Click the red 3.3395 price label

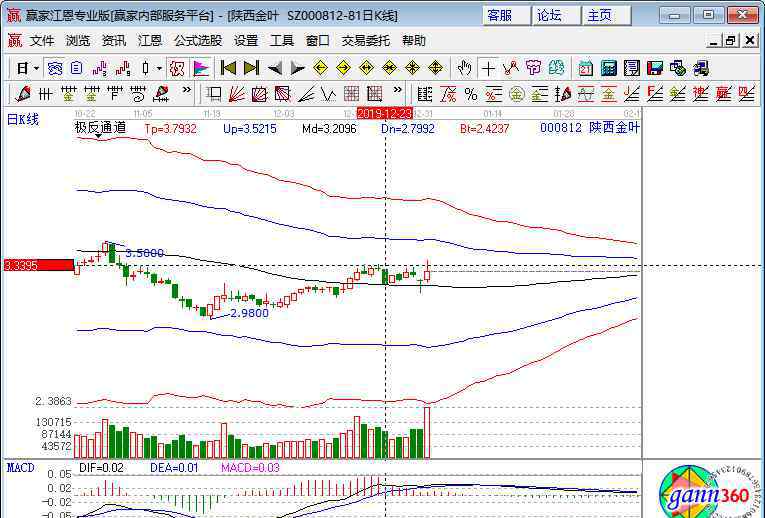point(39,265)
